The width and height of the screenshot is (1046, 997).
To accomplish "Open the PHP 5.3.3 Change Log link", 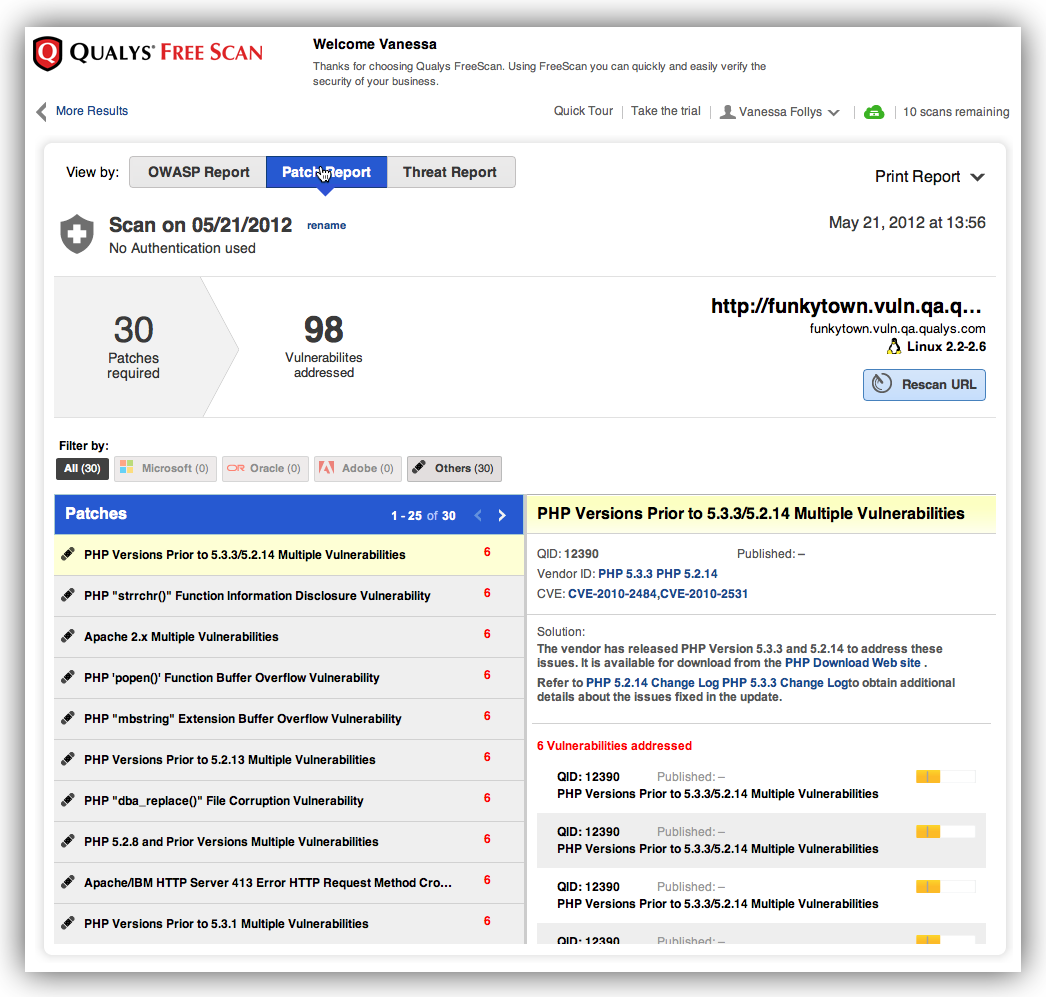I will [x=785, y=683].
